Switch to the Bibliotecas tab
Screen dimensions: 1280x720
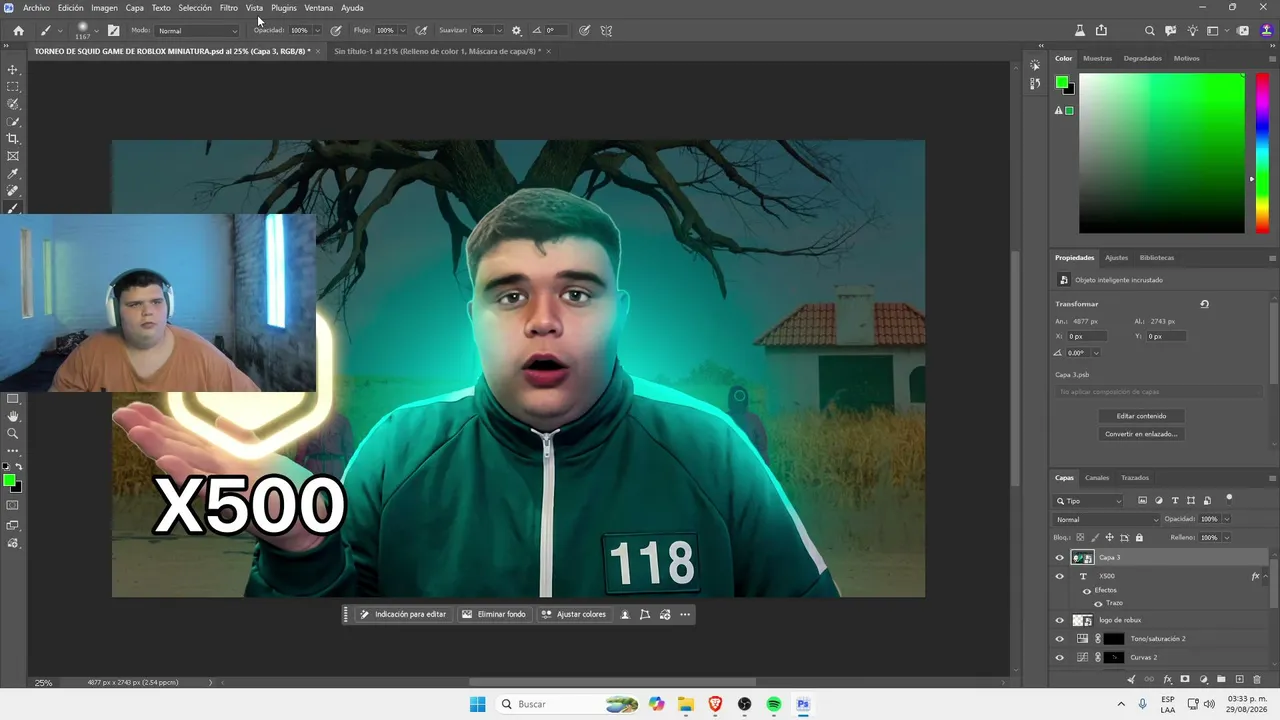pyautogui.click(x=1157, y=258)
